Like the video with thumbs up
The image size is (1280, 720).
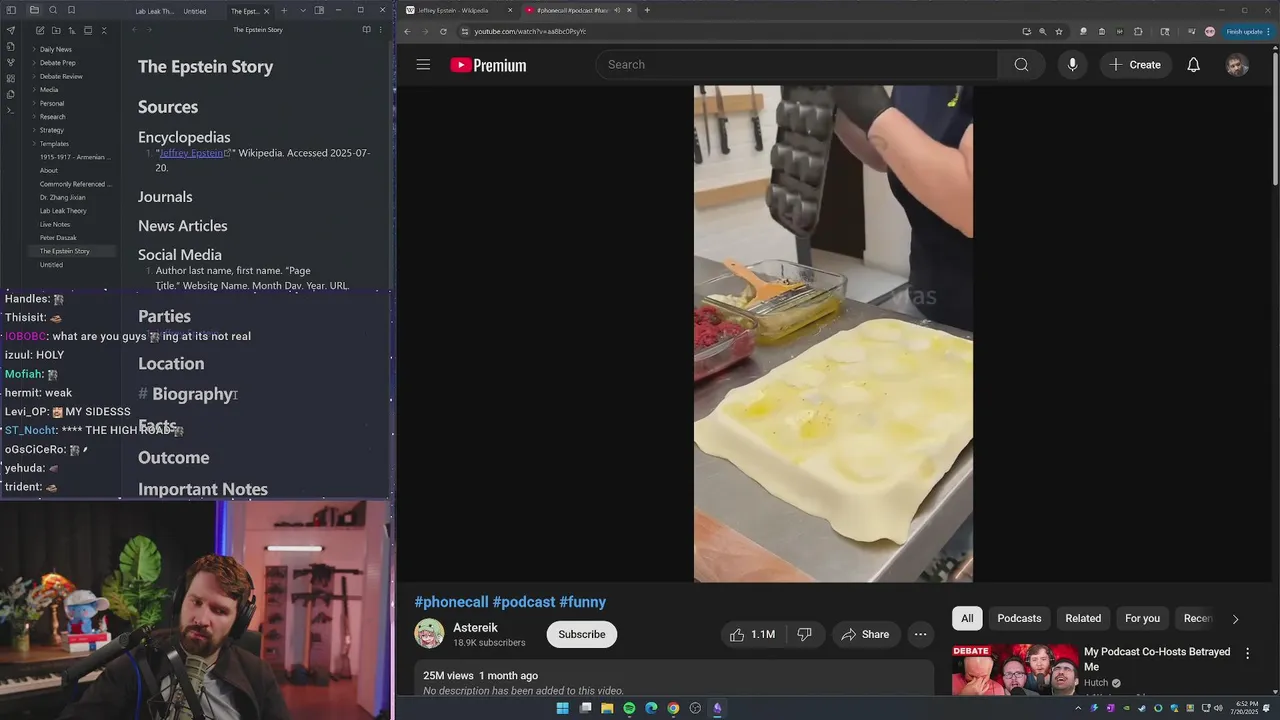753,634
